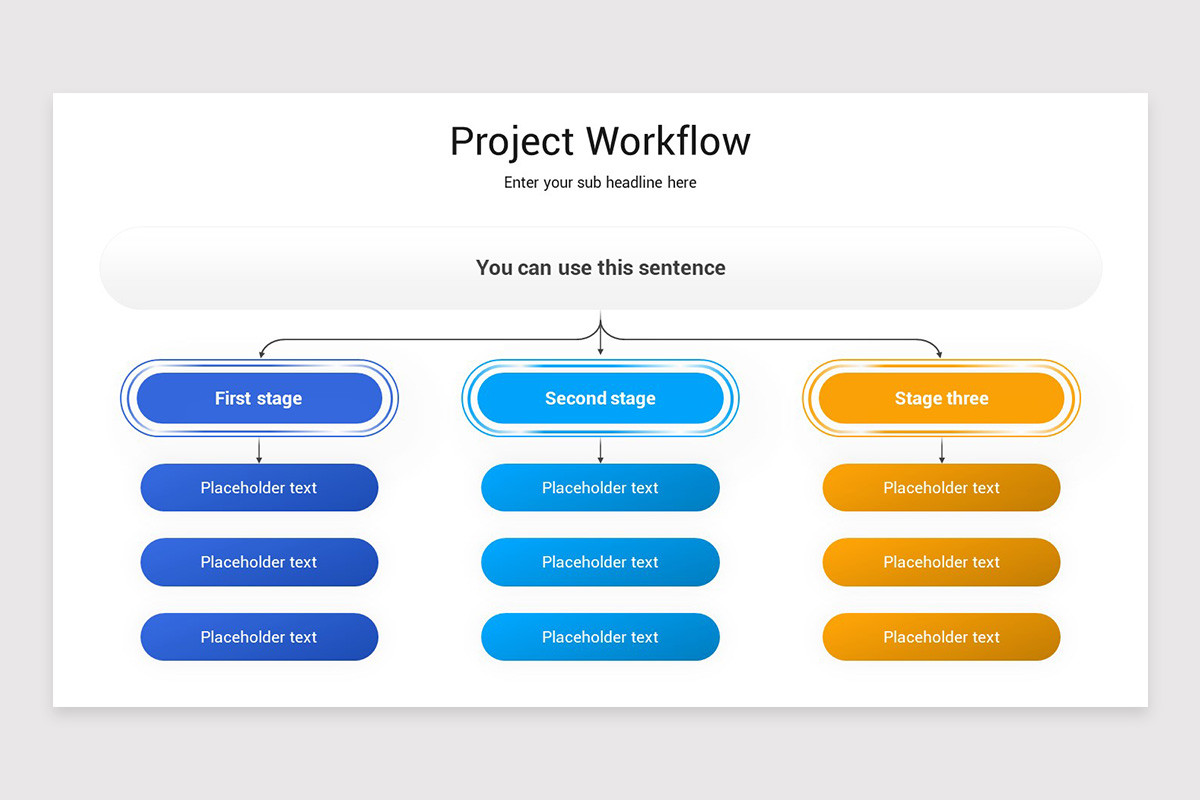1200x800 pixels.
Task: Click the "Project Workflow" title text
Action: pyautogui.click(x=600, y=141)
